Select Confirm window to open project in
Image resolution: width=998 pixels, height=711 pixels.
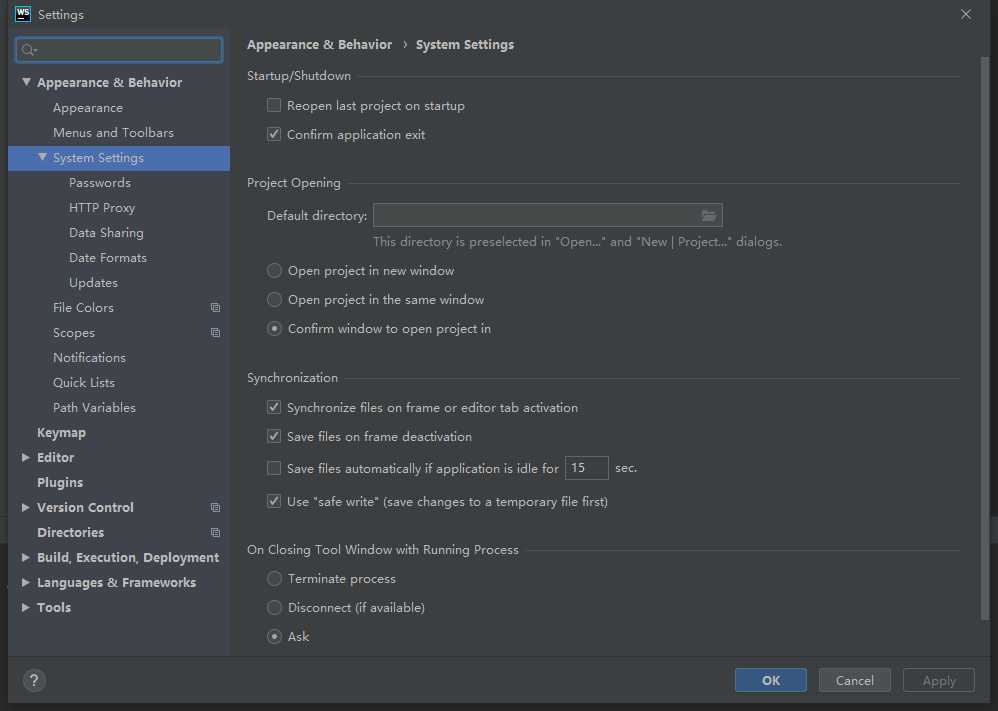point(274,329)
